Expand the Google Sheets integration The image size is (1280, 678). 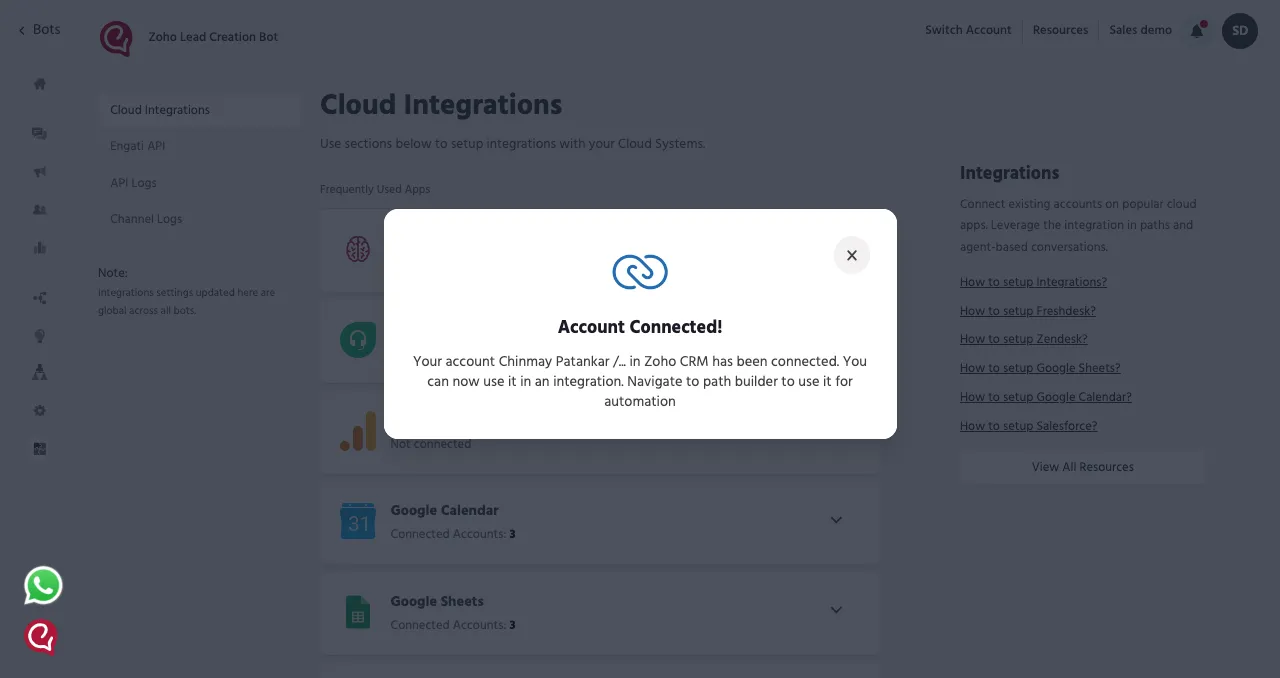(x=836, y=610)
